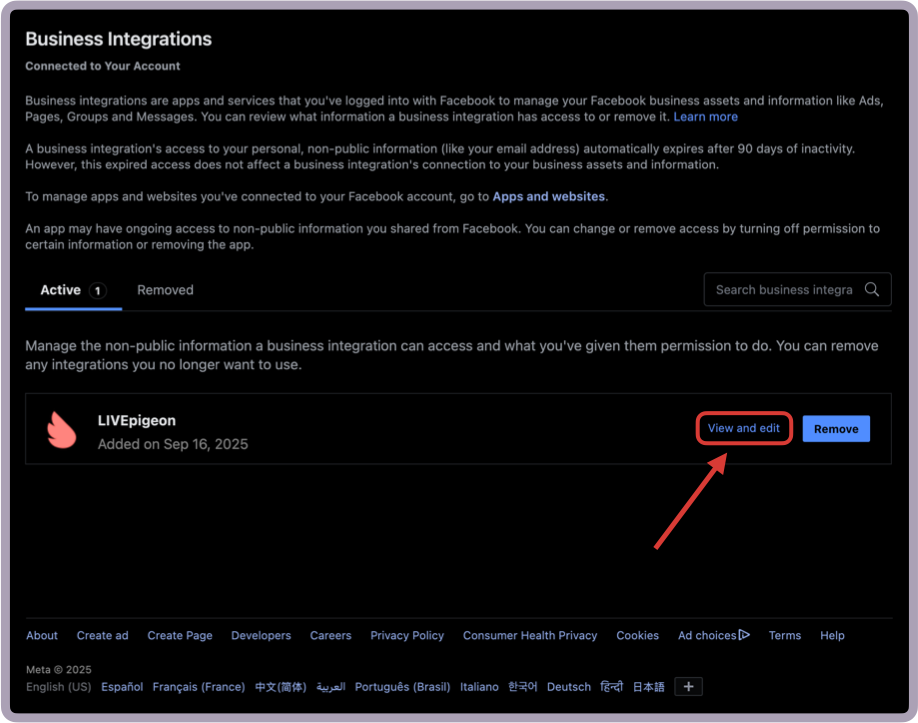This screenshot has width=918, height=723.
Task: Click the Business Integrations heading
Action: (x=118, y=39)
